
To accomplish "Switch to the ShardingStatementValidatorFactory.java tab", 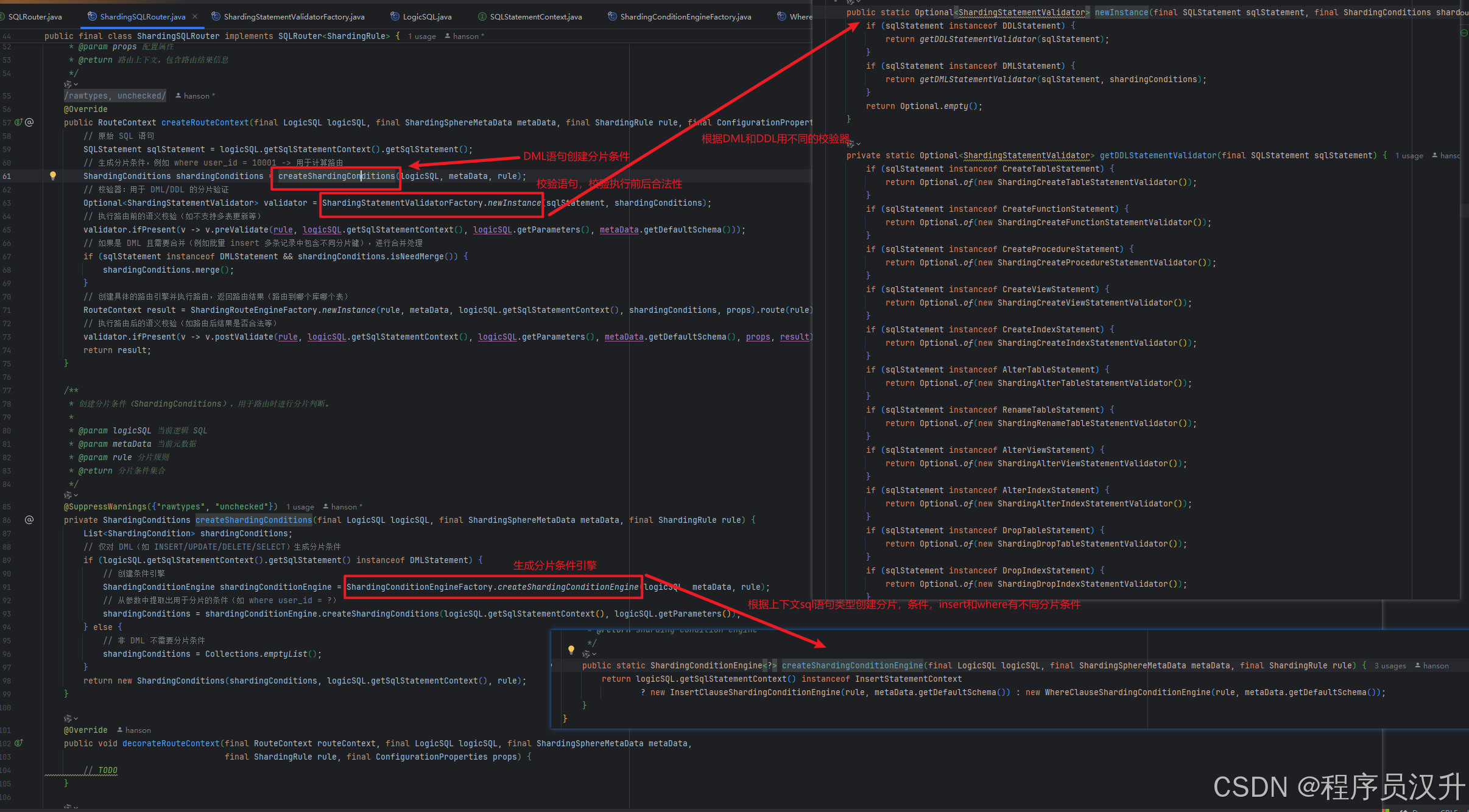I will pyautogui.click(x=294, y=16).
